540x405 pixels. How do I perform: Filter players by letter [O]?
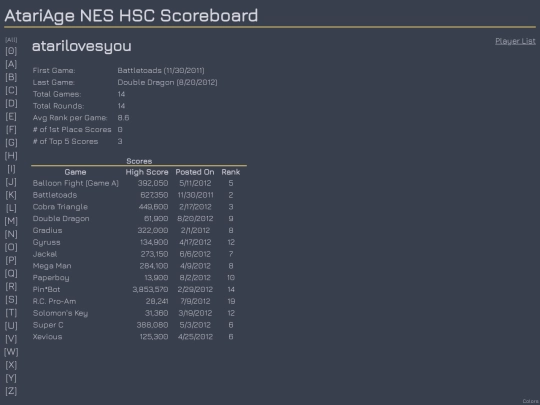11,247
